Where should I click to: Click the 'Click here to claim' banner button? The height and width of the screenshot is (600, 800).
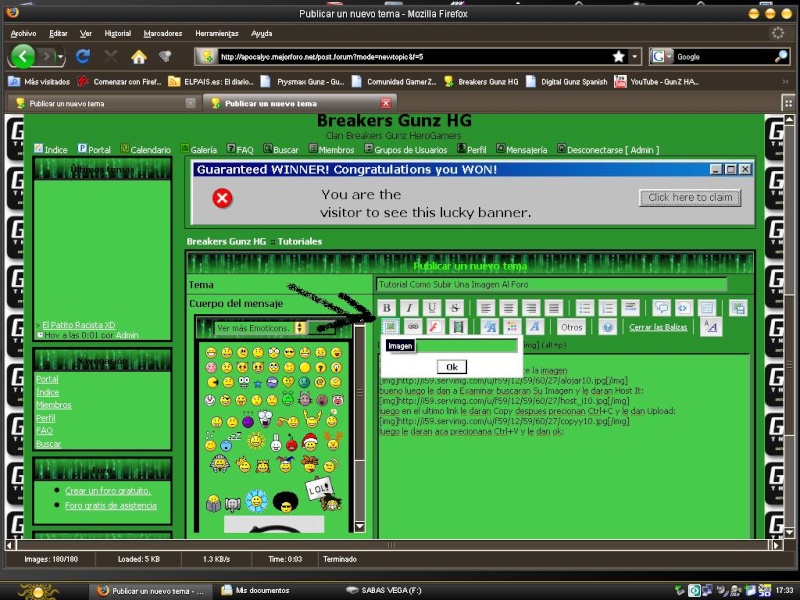[x=690, y=197]
